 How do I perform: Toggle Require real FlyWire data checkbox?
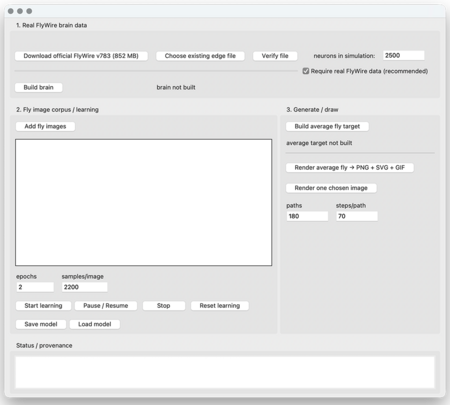[306, 71]
